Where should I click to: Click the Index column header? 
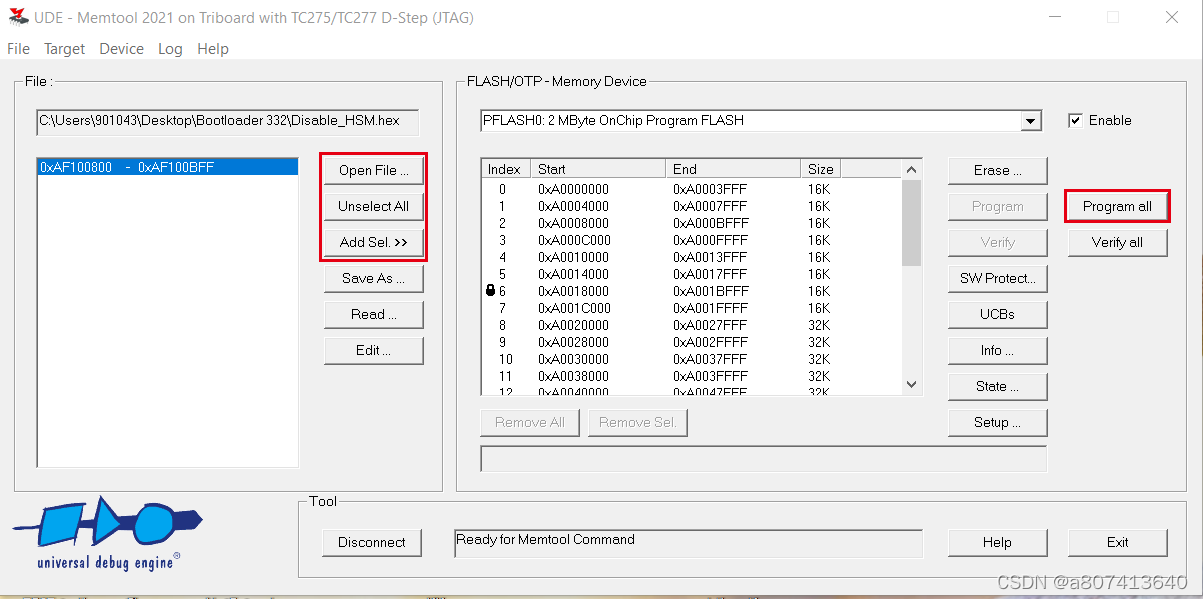[x=505, y=169]
